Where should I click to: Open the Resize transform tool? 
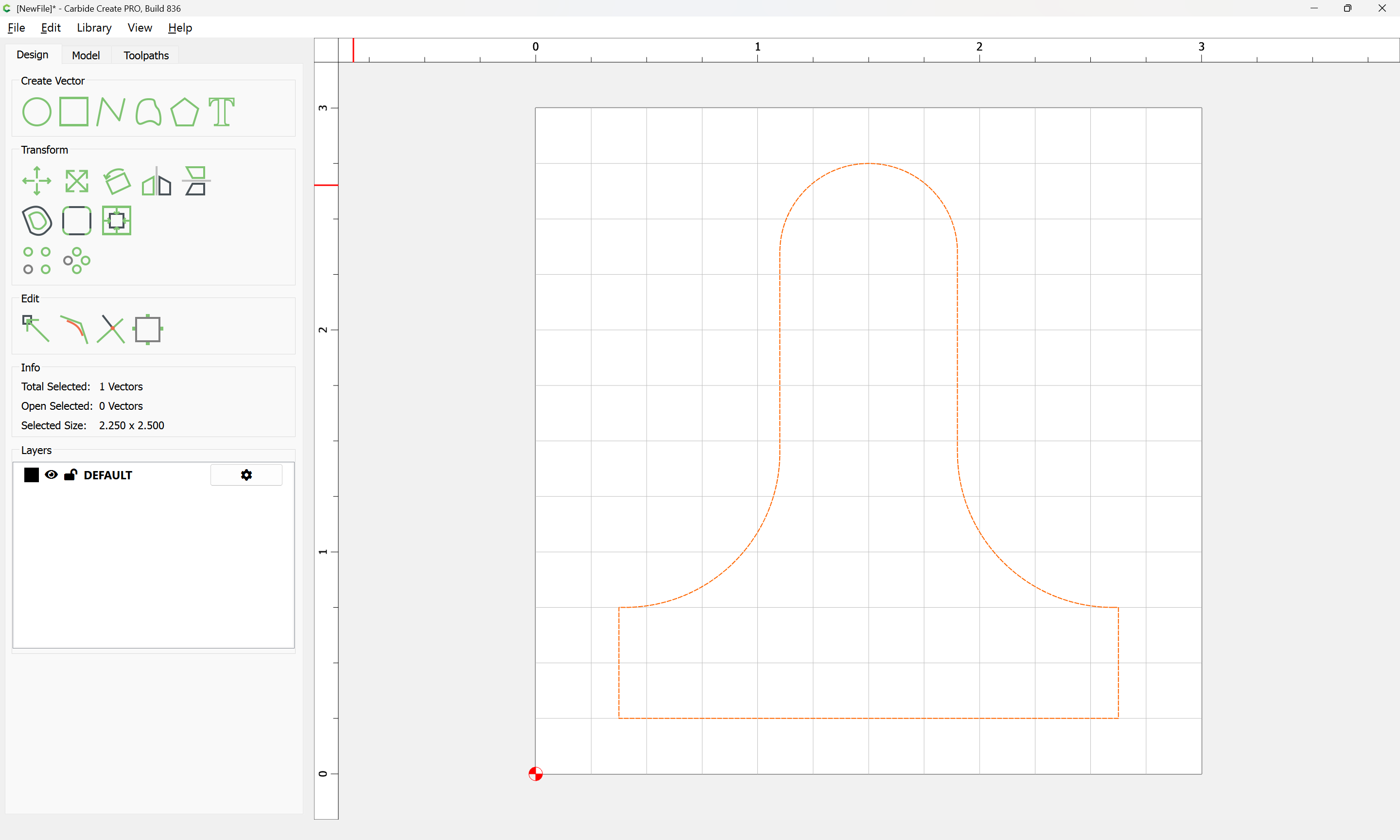[x=76, y=181]
